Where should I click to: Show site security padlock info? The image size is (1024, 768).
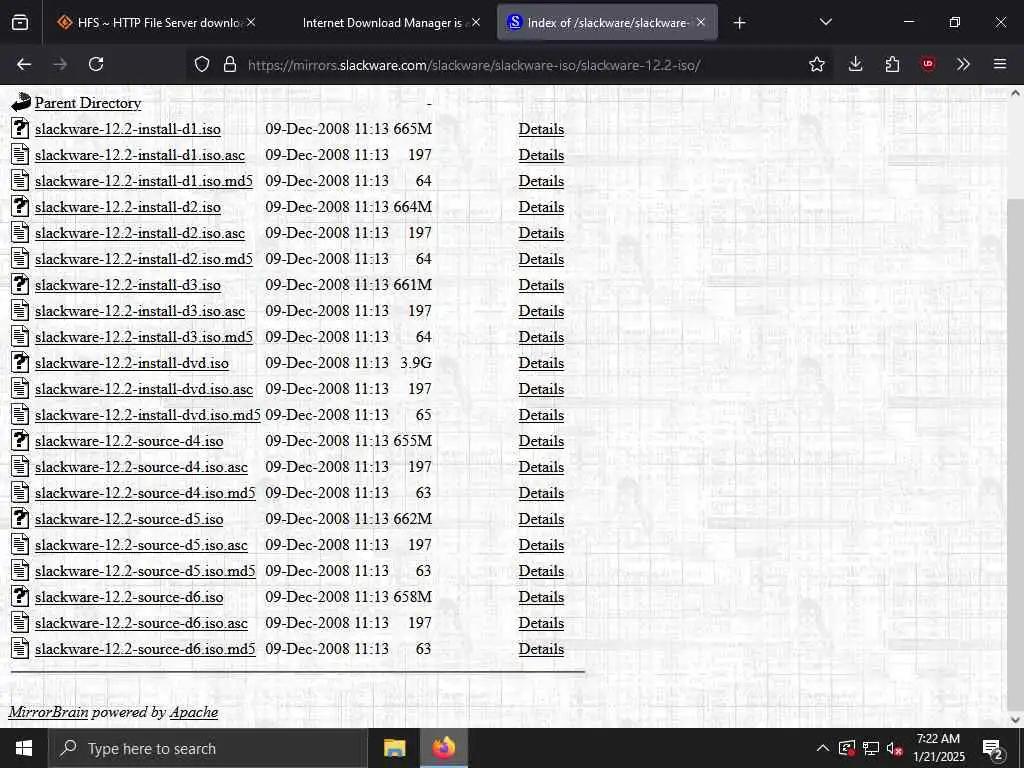pos(230,64)
